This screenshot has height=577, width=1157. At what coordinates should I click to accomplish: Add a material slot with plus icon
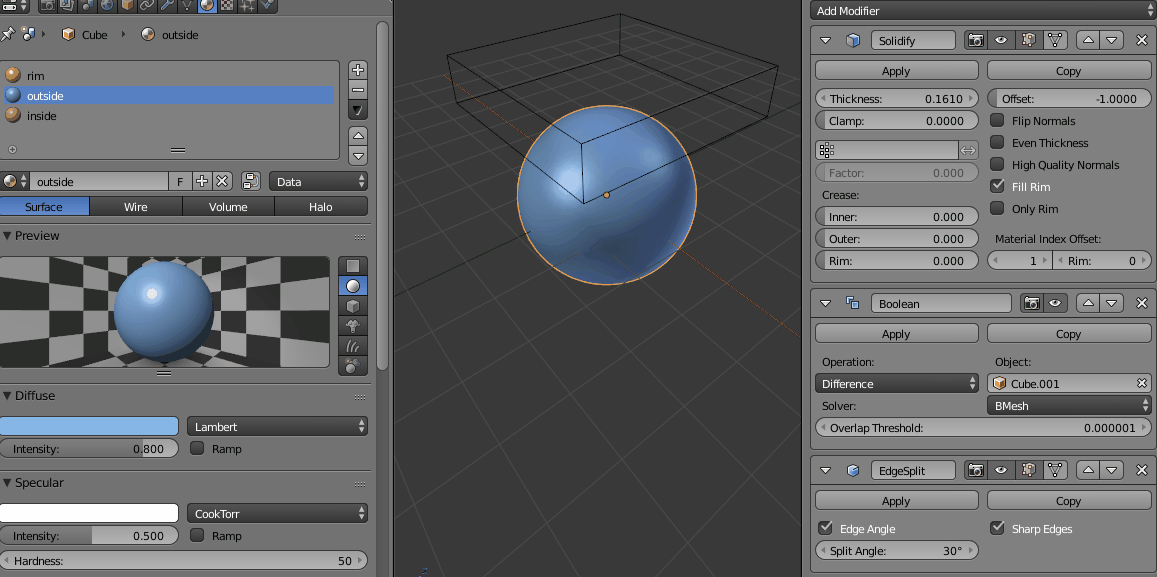pos(358,70)
